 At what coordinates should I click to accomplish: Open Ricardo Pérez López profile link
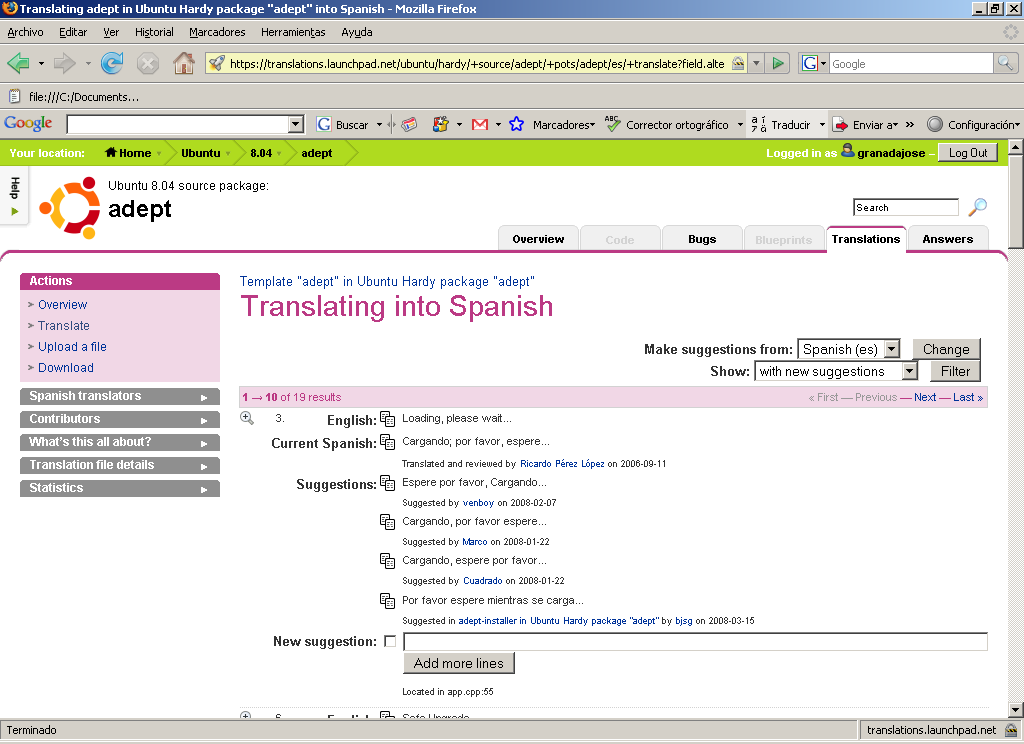562,464
